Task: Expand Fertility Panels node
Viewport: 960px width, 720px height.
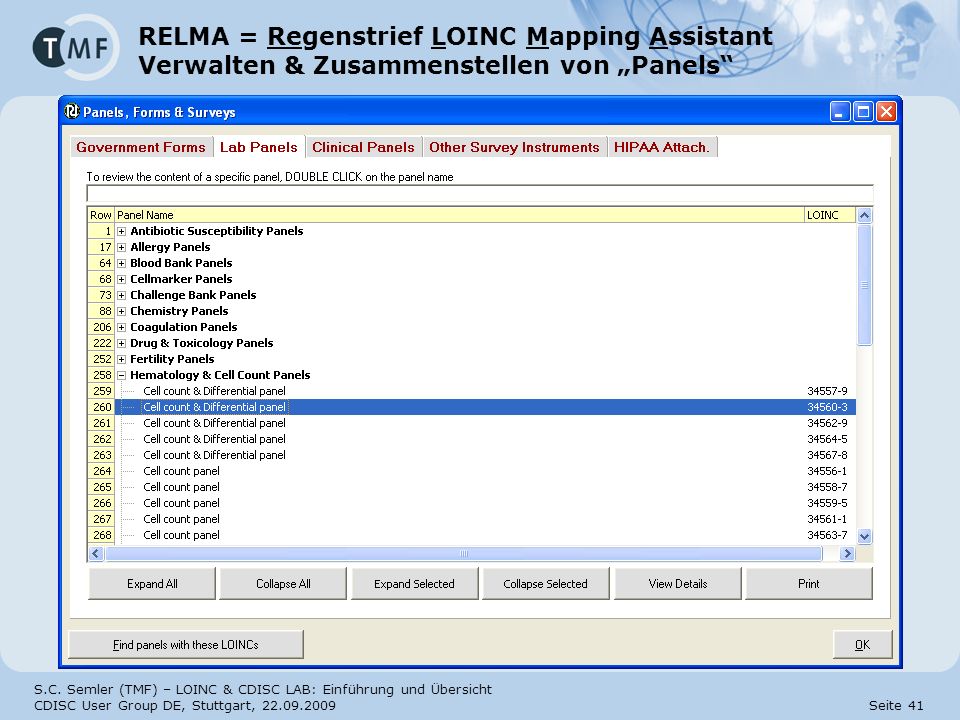Action: click(121, 359)
